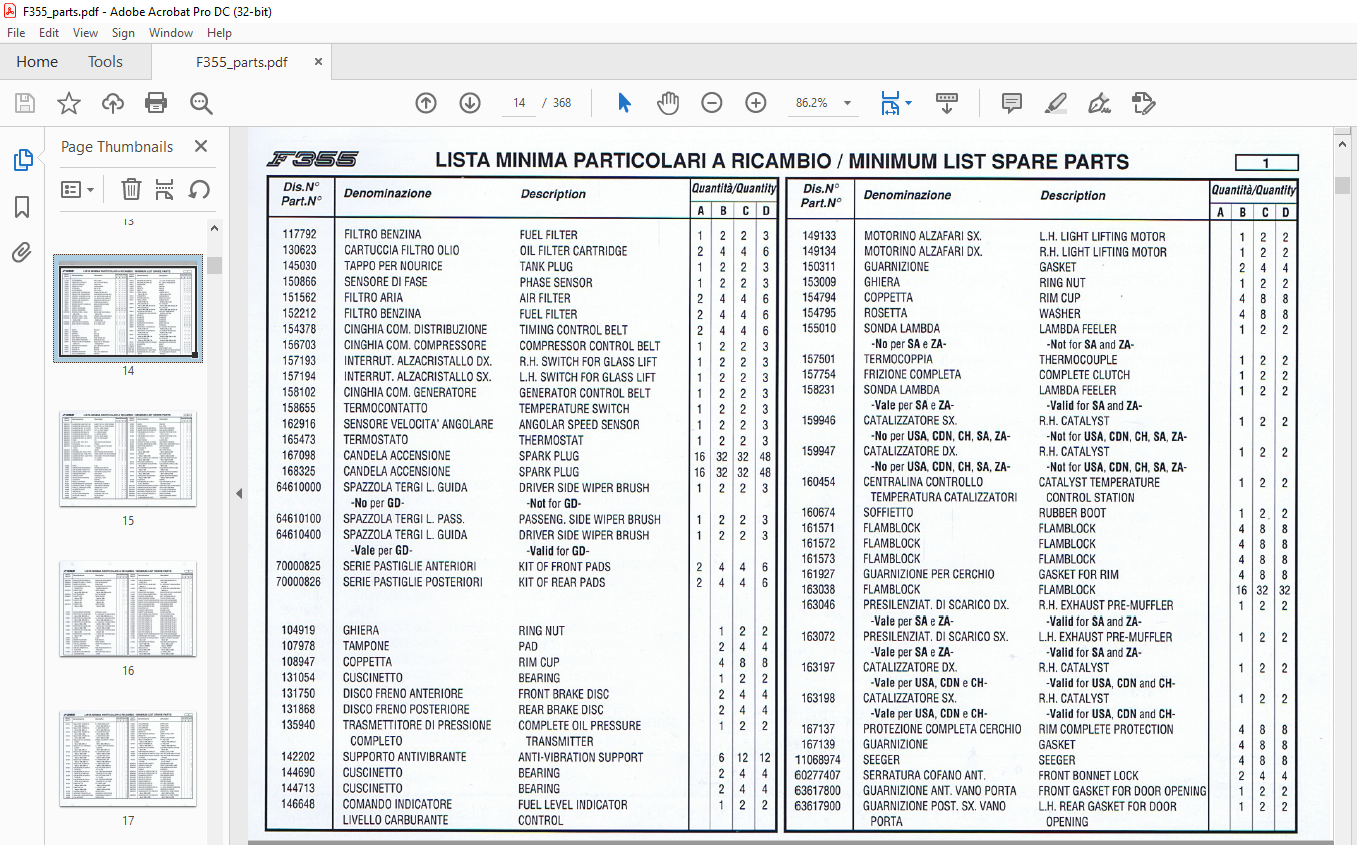Click the stamp tool icon

pos(1143,103)
